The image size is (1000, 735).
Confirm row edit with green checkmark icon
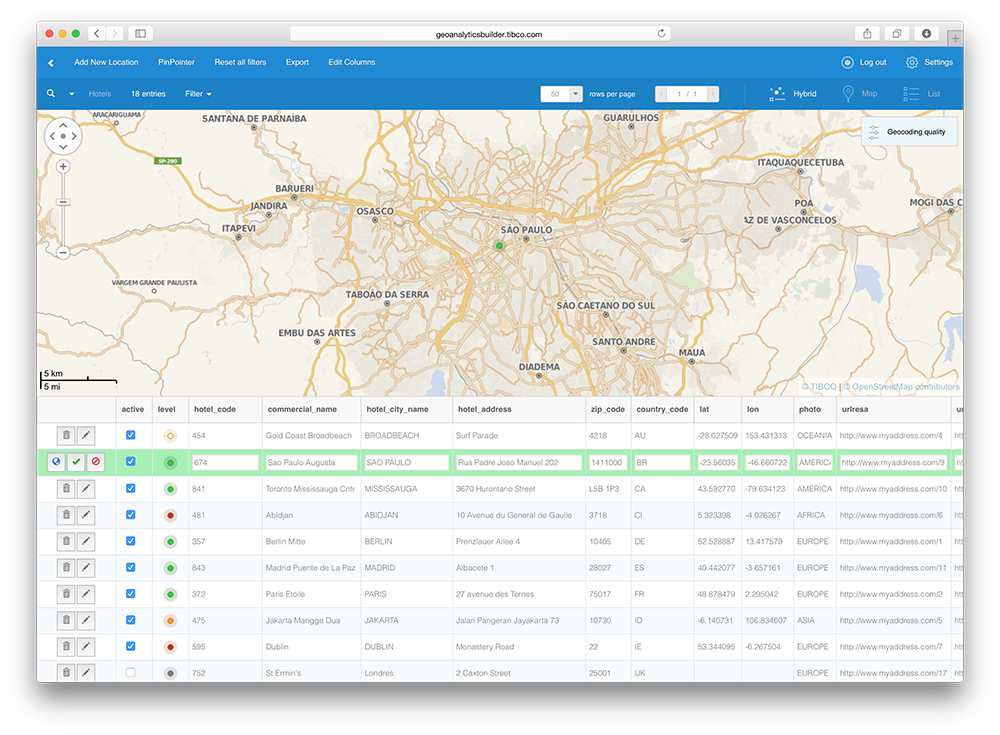[76, 462]
